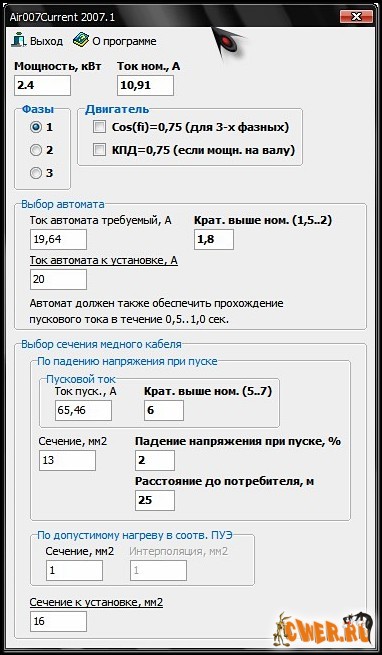The height and width of the screenshot is (655, 382).
Task: Click the Ток автомата к установке, А label
Action: pyautogui.click(x=104, y=261)
